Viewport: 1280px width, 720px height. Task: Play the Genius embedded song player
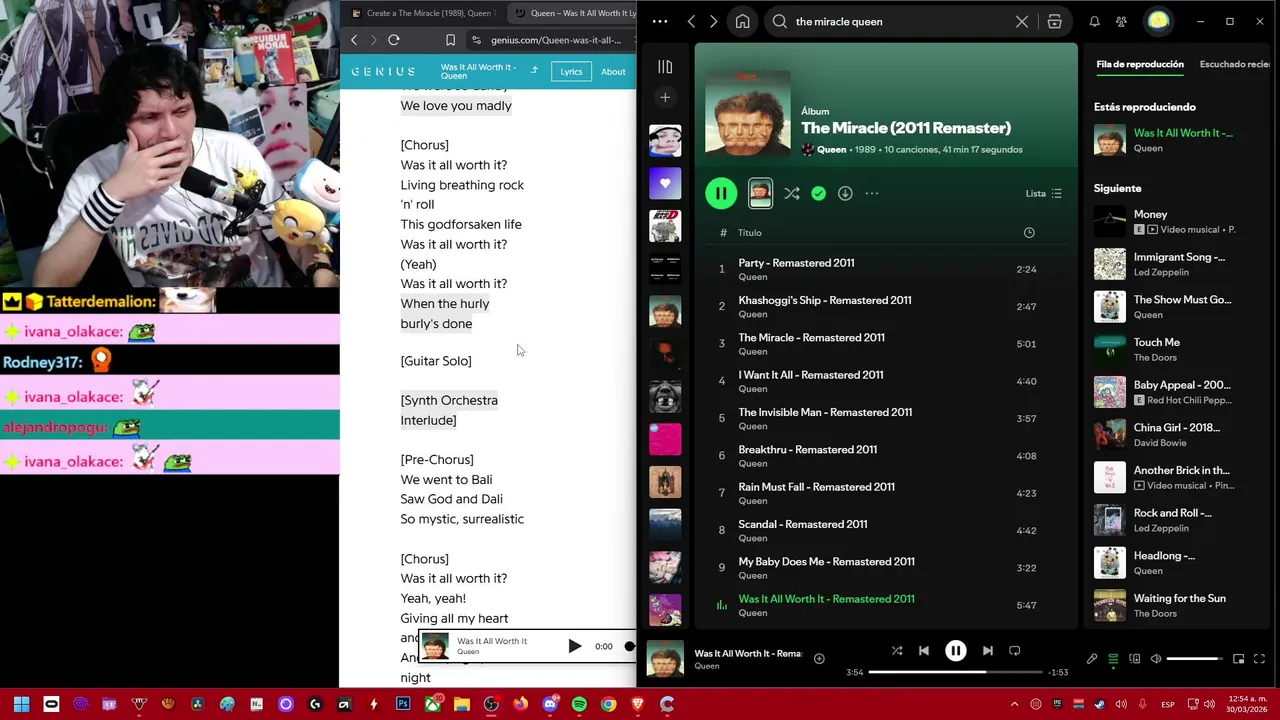[x=575, y=647]
